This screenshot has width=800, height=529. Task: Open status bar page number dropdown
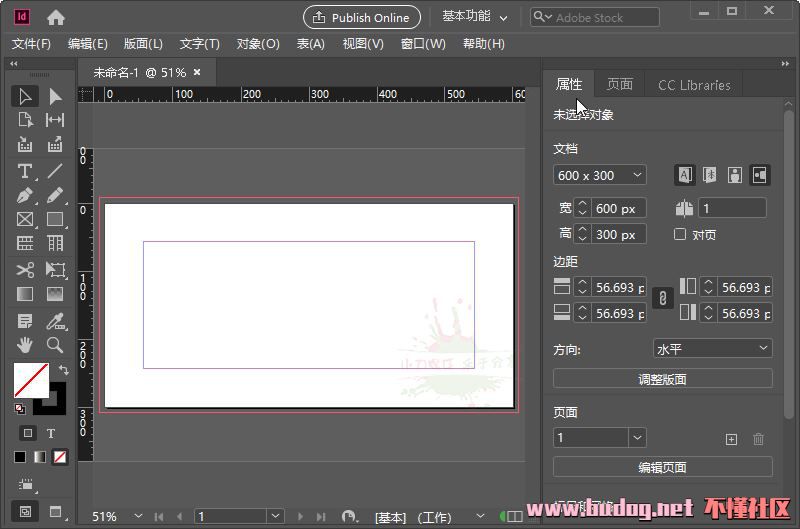click(x=275, y=516)
